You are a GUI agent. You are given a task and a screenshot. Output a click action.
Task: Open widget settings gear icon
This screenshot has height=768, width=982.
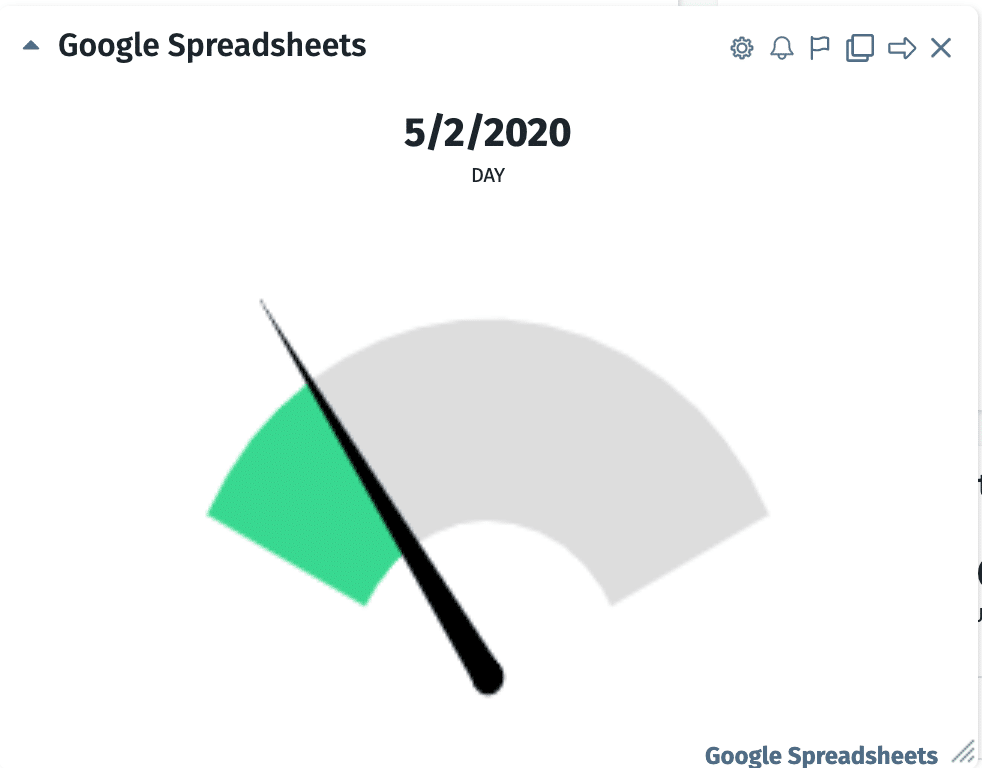(x=742, y=48)
